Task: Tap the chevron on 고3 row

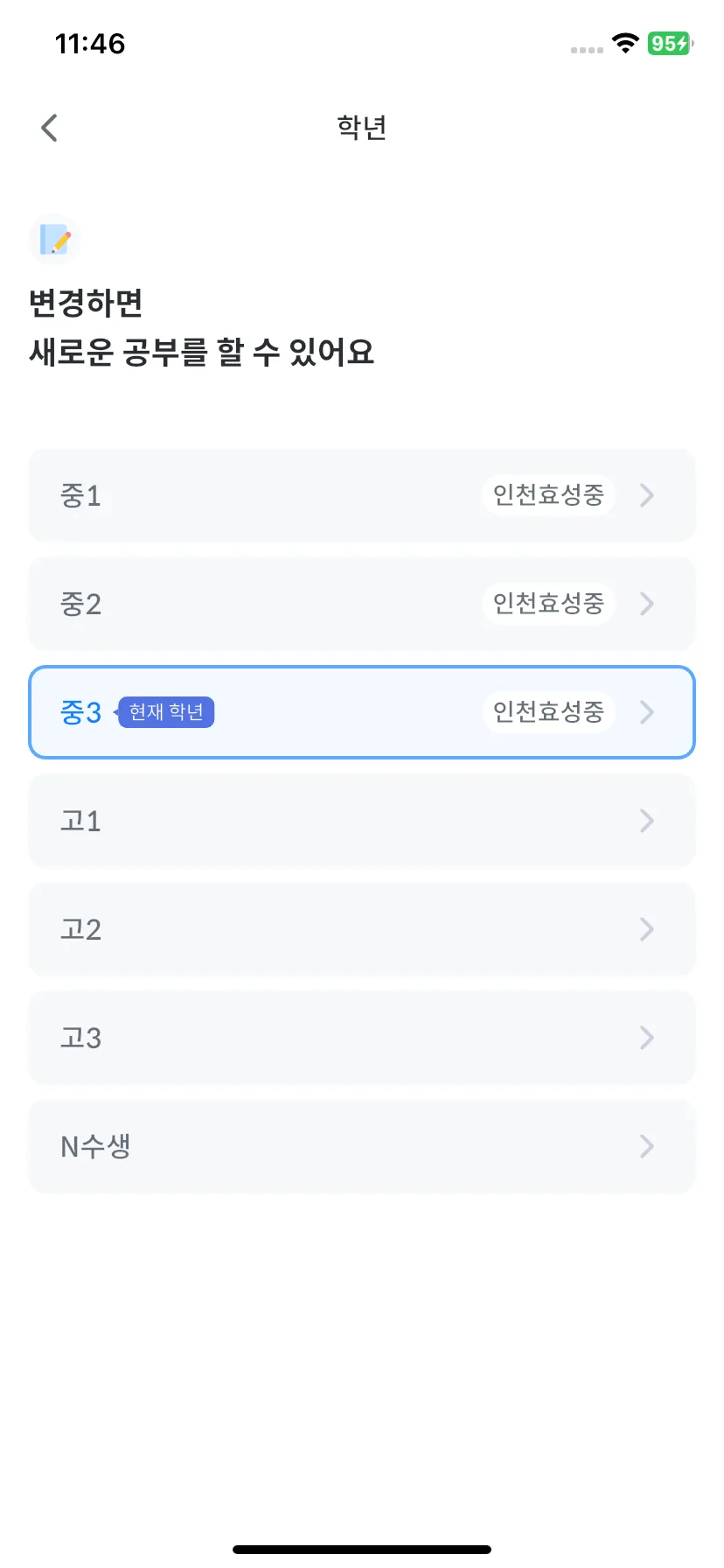Action: (647, 1038)
